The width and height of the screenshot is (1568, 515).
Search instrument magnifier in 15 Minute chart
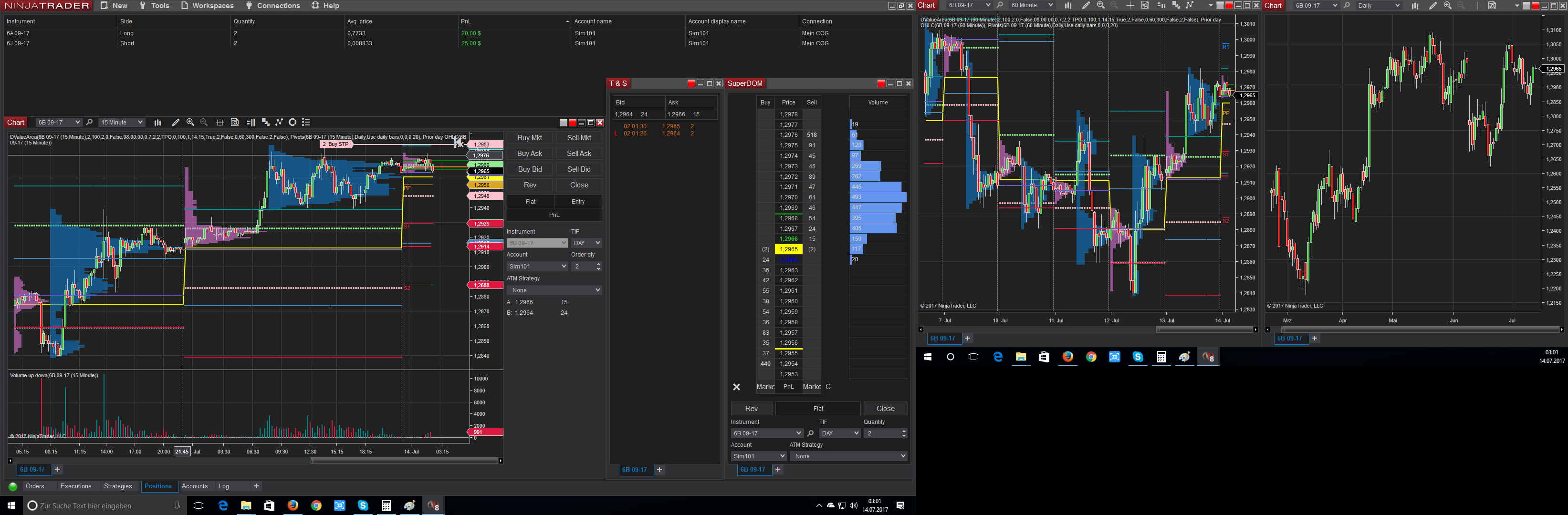tap(90, 122)
